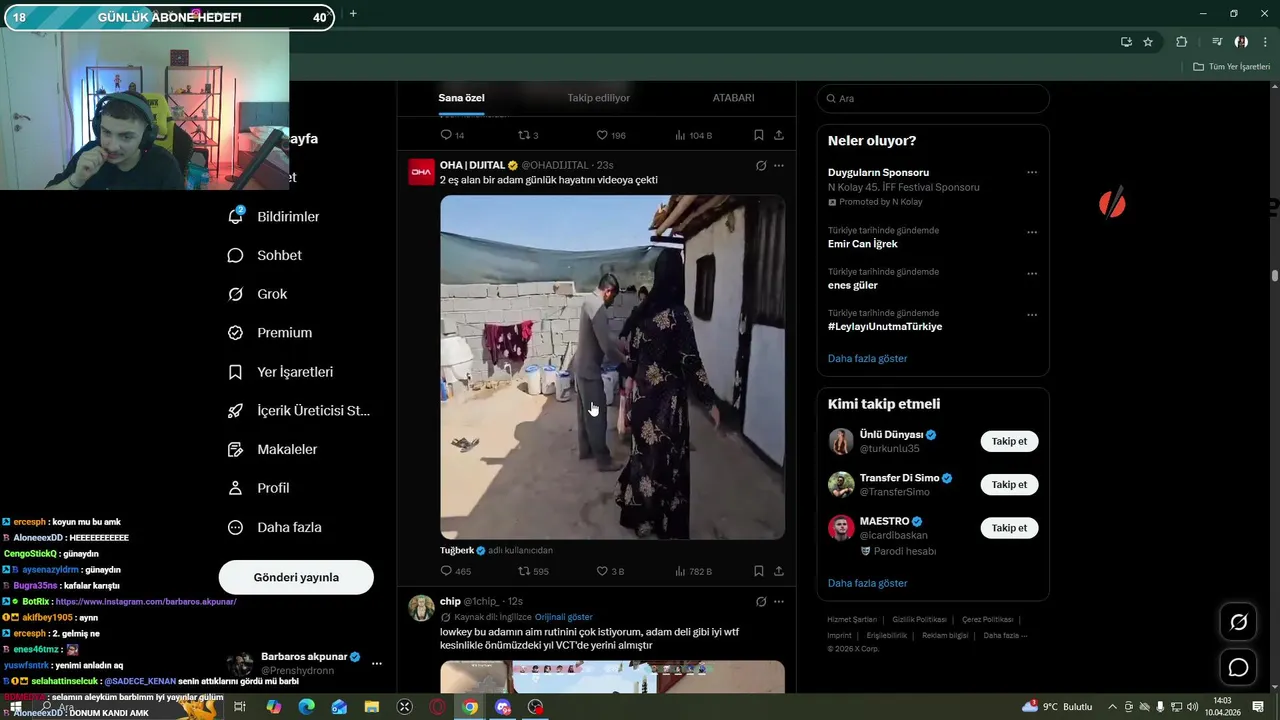Open options for enes güler trend

click(1032, 273)
